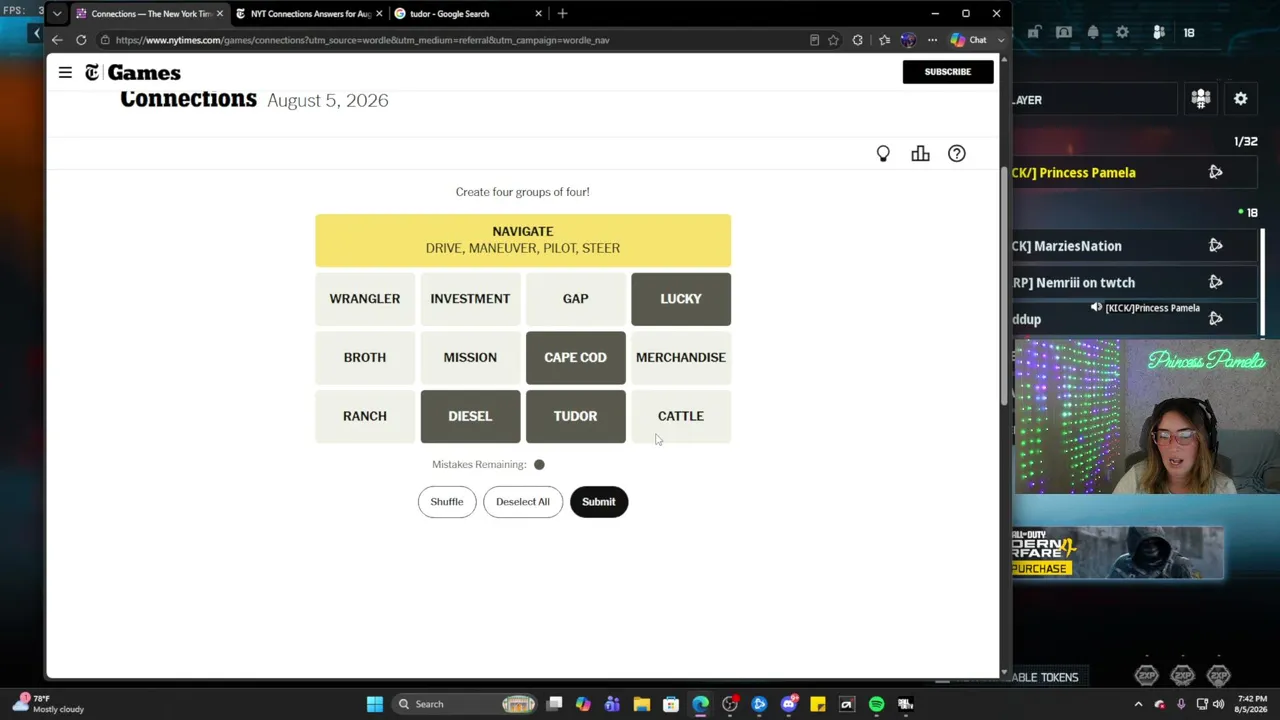Open the game overlay notifications bell
Screen dimensions: 1280x720
coord(1093,32)
